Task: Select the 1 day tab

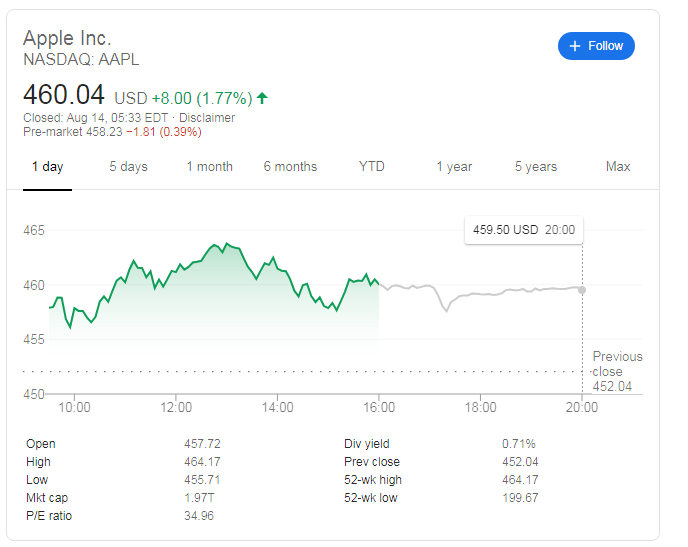Action: 47,167
